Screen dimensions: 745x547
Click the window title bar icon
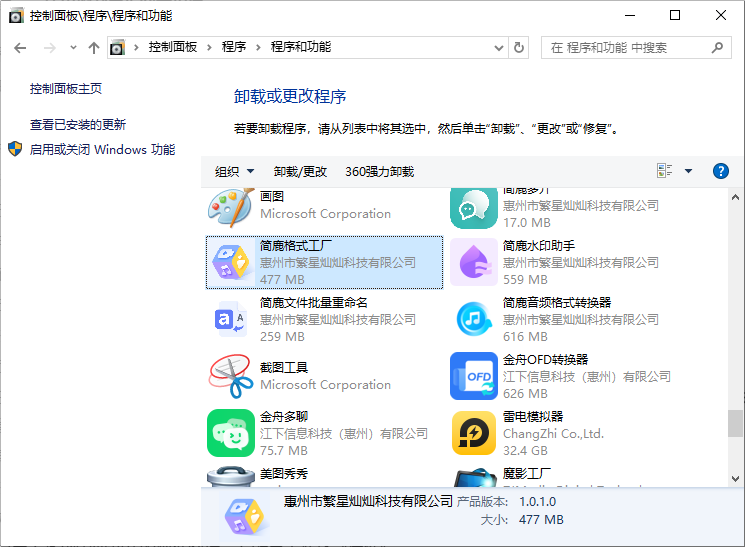[16, 16]
